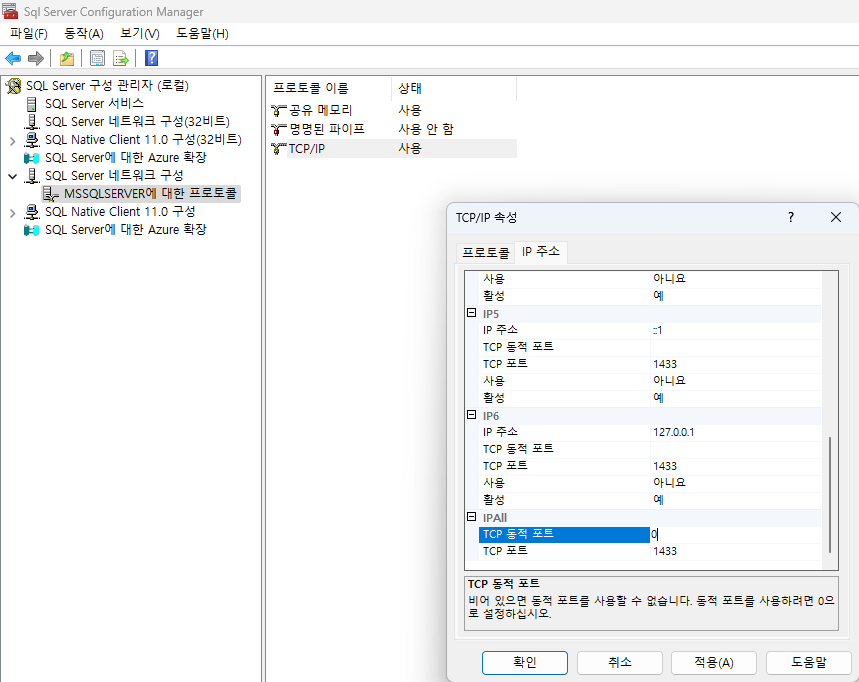Click the 명명된 파이프 protocol icon
859x682 pixels.
(x=279, y=130)
